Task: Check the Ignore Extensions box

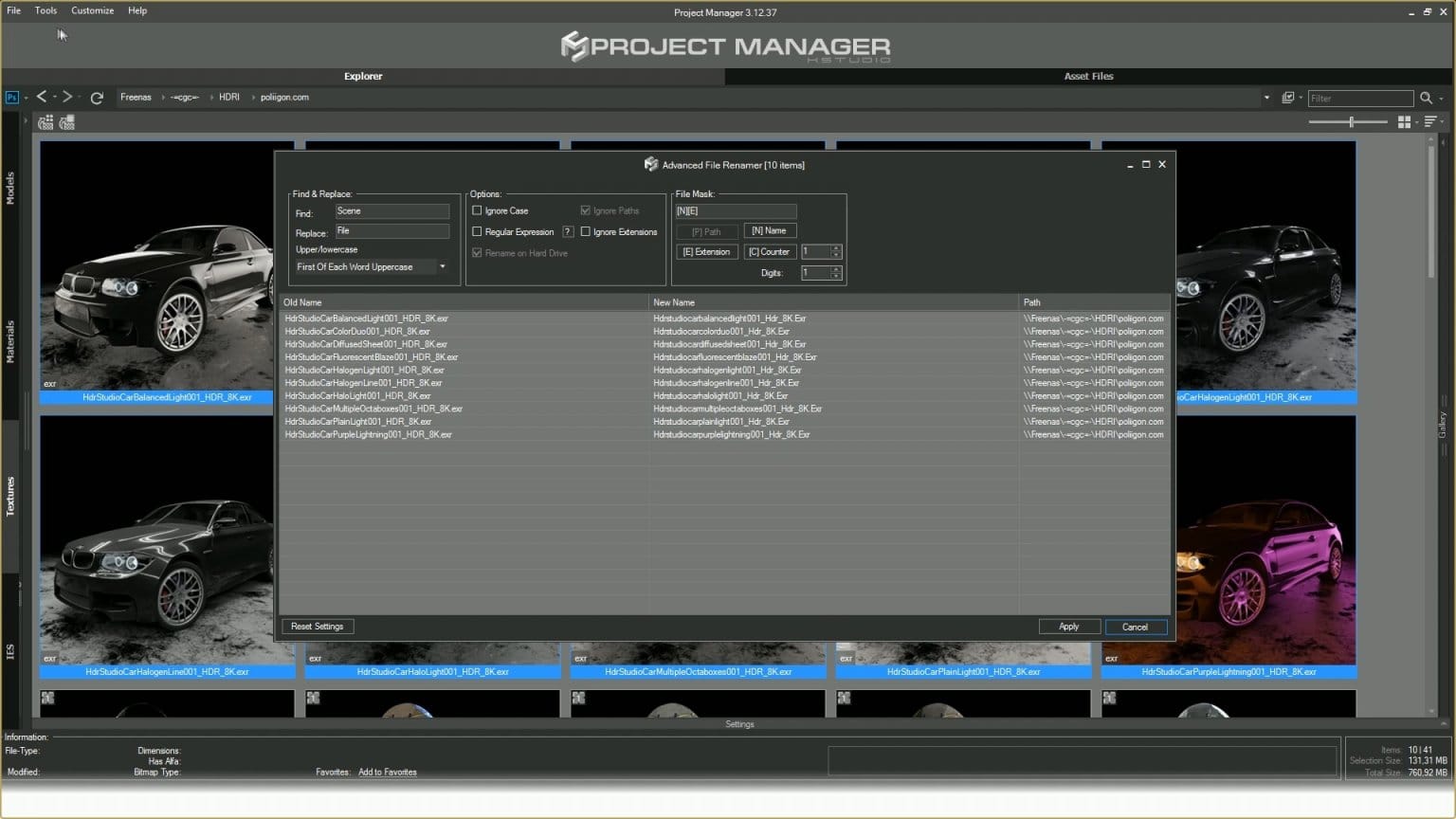Action: tap(586, 231)
